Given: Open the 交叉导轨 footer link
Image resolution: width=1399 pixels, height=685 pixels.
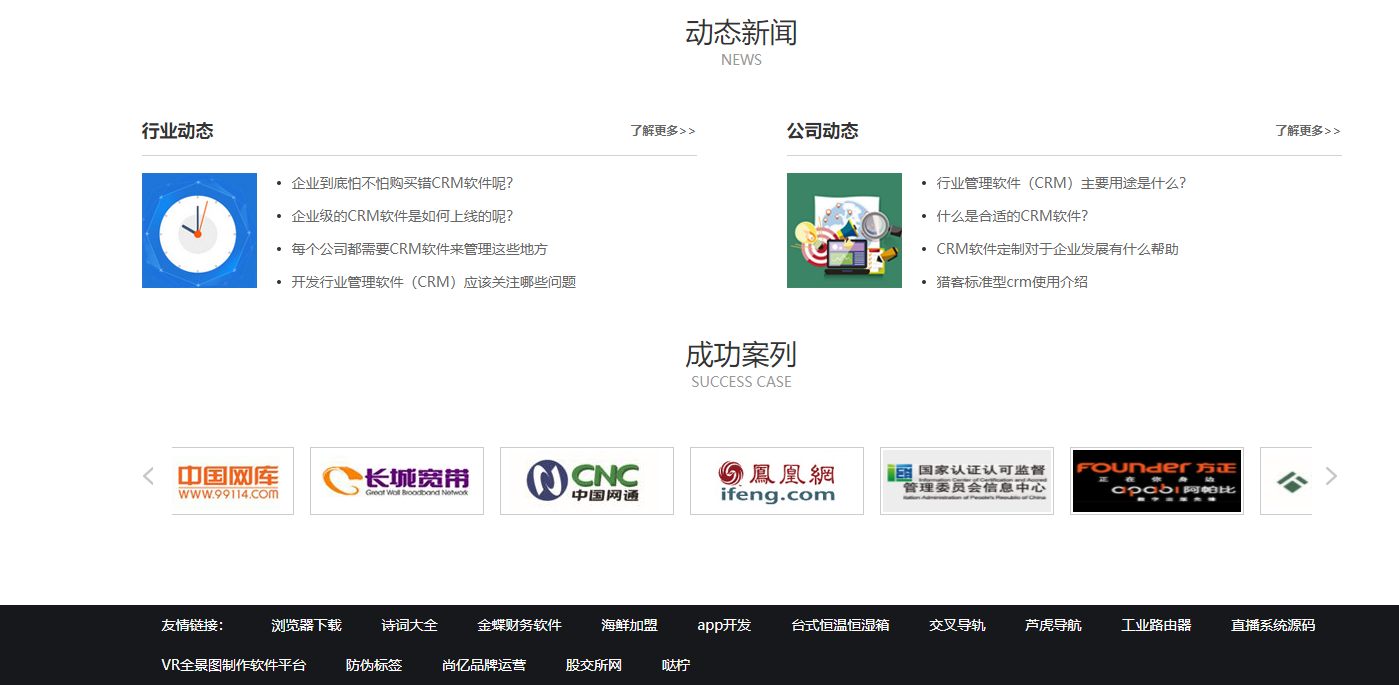Looking at the screenshot, I should pos(957,625).
